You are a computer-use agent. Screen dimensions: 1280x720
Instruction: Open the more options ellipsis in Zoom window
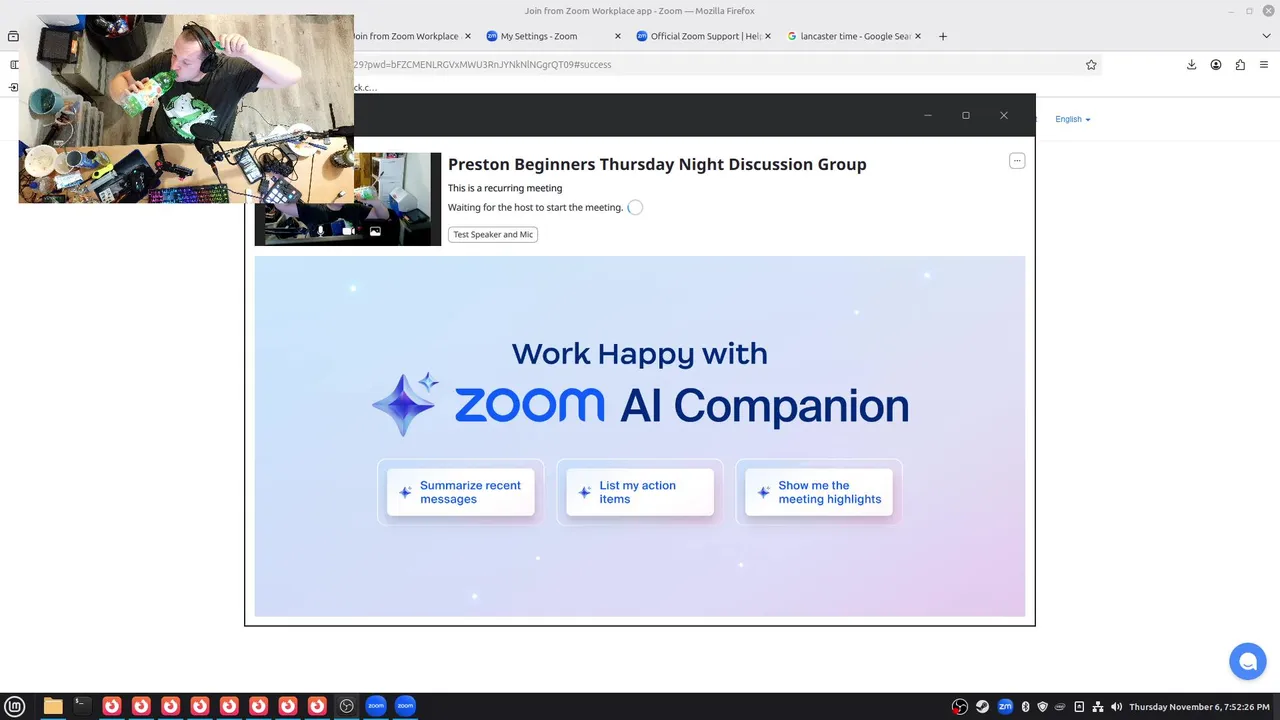tap(1017, 161)
